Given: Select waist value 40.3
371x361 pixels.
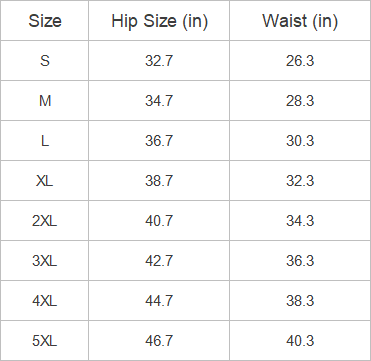Looking at the screenshot, I should tap(300, 341).
